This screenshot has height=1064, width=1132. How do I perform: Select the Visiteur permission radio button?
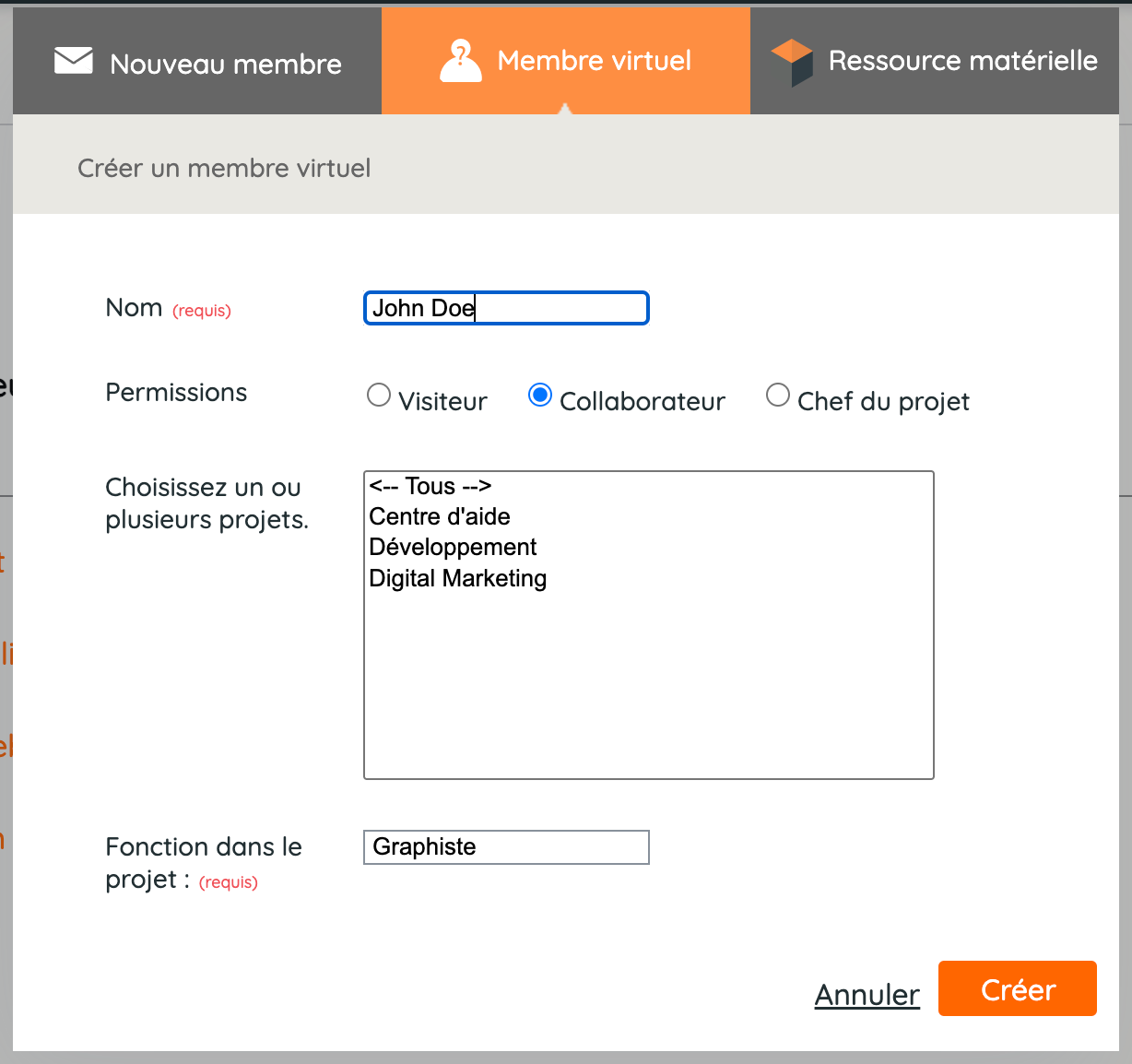click(379, 396)
